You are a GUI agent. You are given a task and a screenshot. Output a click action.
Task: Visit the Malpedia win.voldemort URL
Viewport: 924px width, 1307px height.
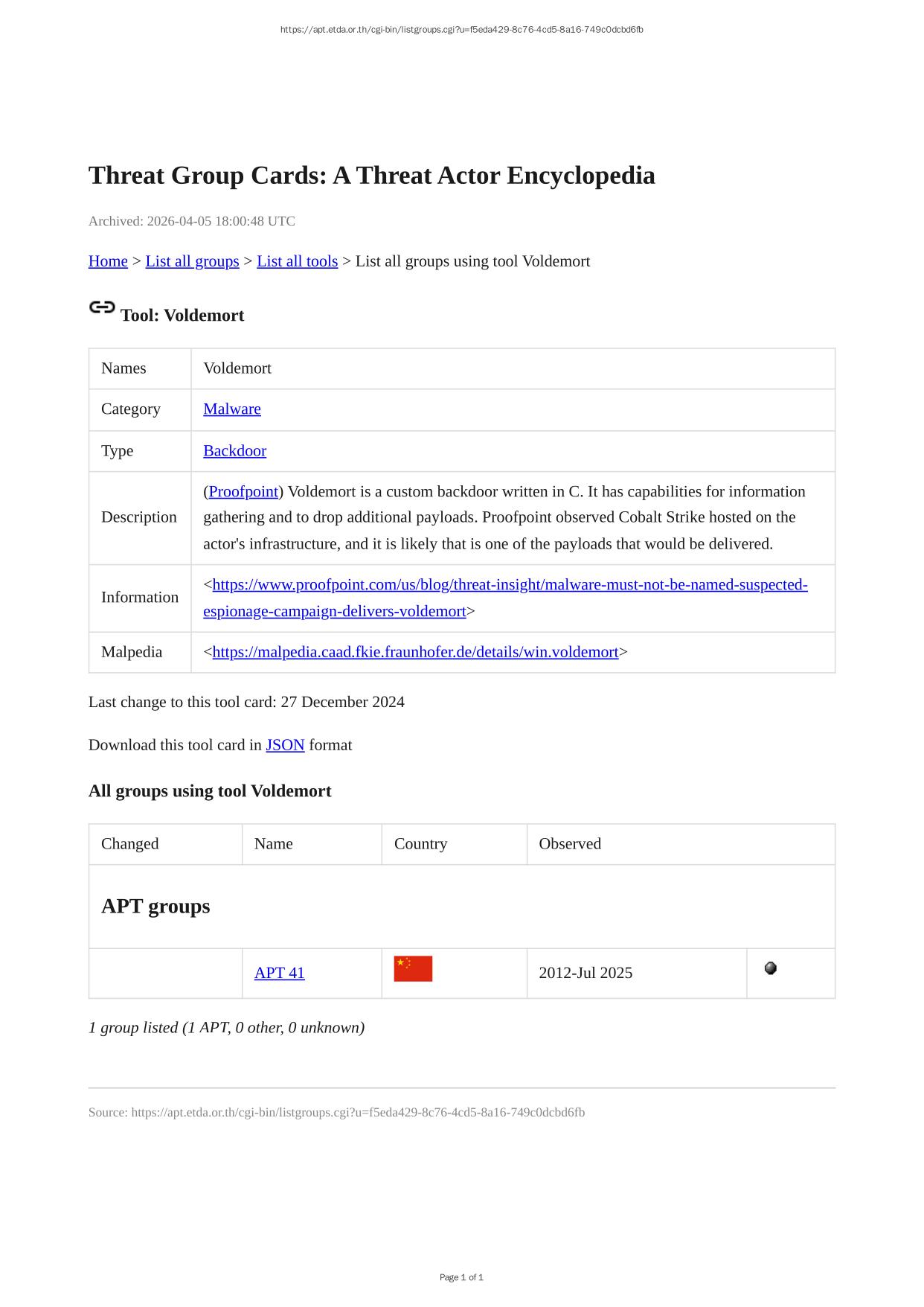point(415,652)
